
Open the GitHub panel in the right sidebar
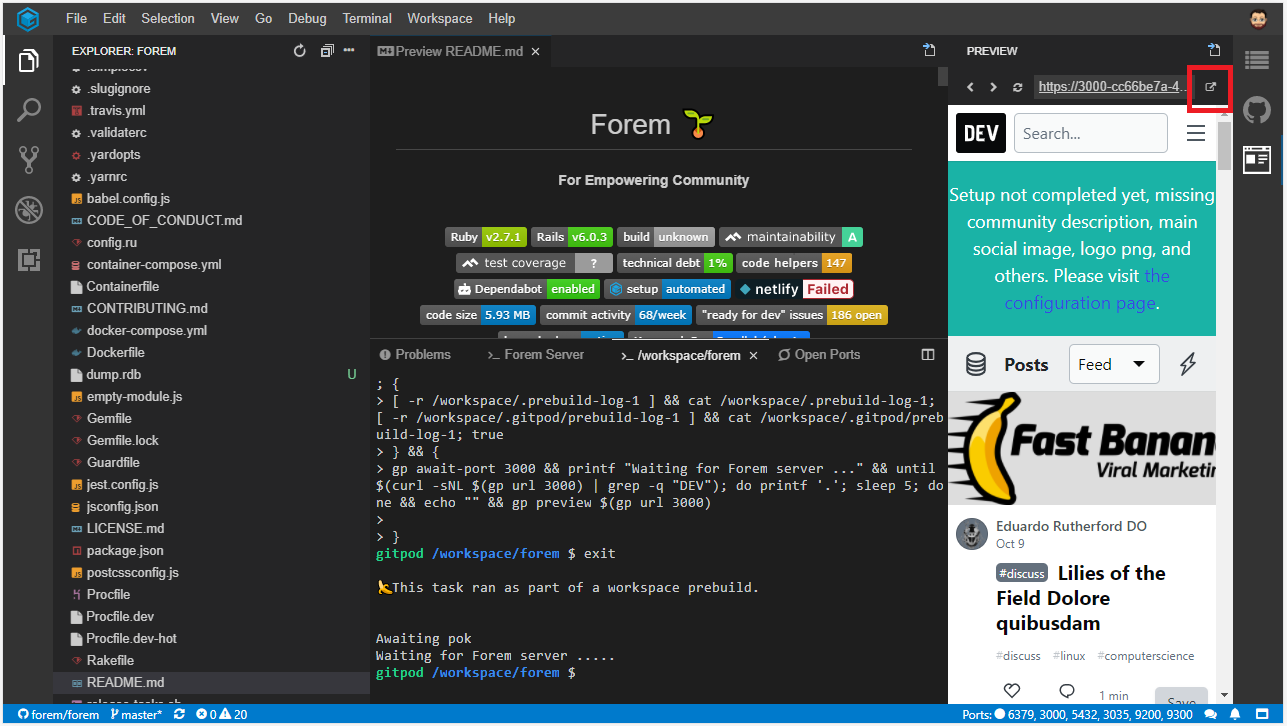(1258, 109)
